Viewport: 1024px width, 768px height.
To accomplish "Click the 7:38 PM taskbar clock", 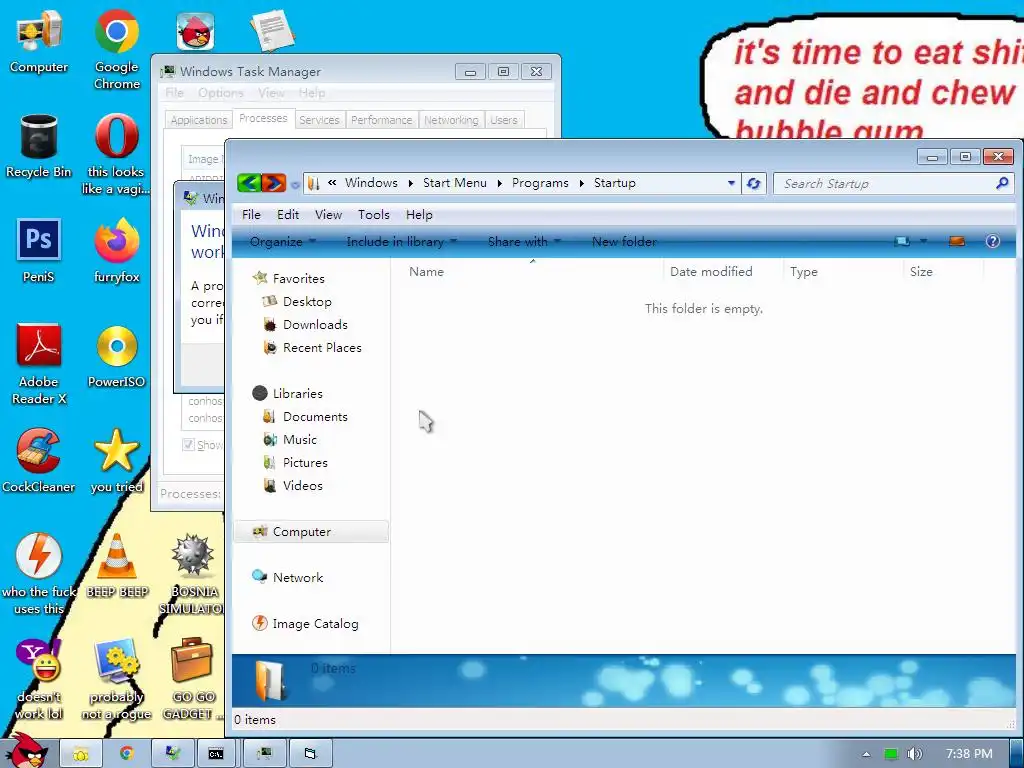I will pos(969,754).
